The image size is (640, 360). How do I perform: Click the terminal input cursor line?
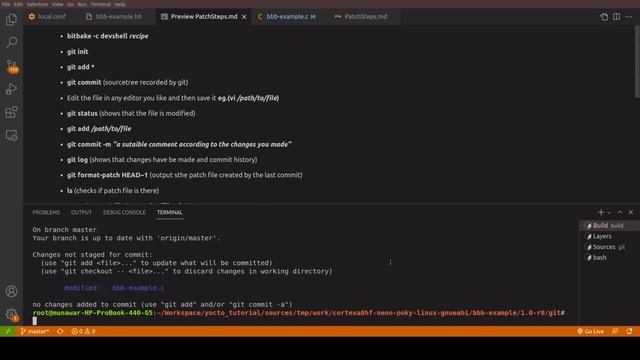(35, 321)
